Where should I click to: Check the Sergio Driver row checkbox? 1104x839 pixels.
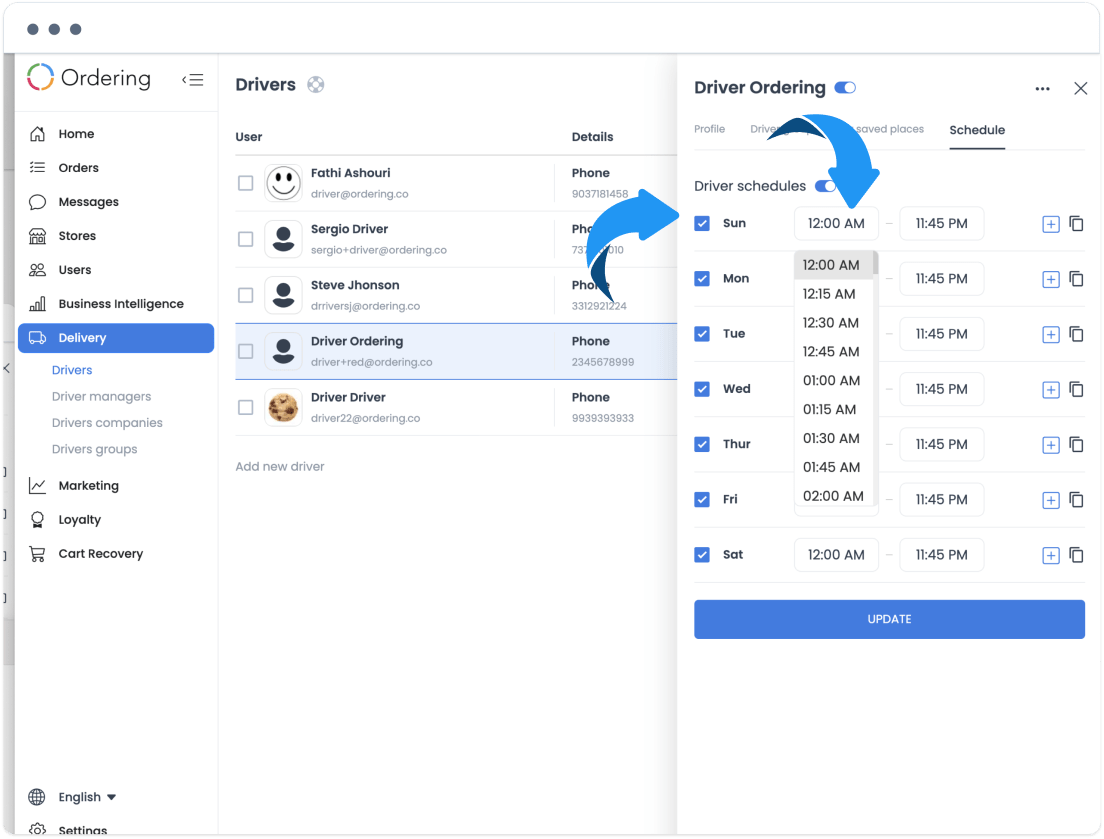pyautogui.click(x=246, y=239)
